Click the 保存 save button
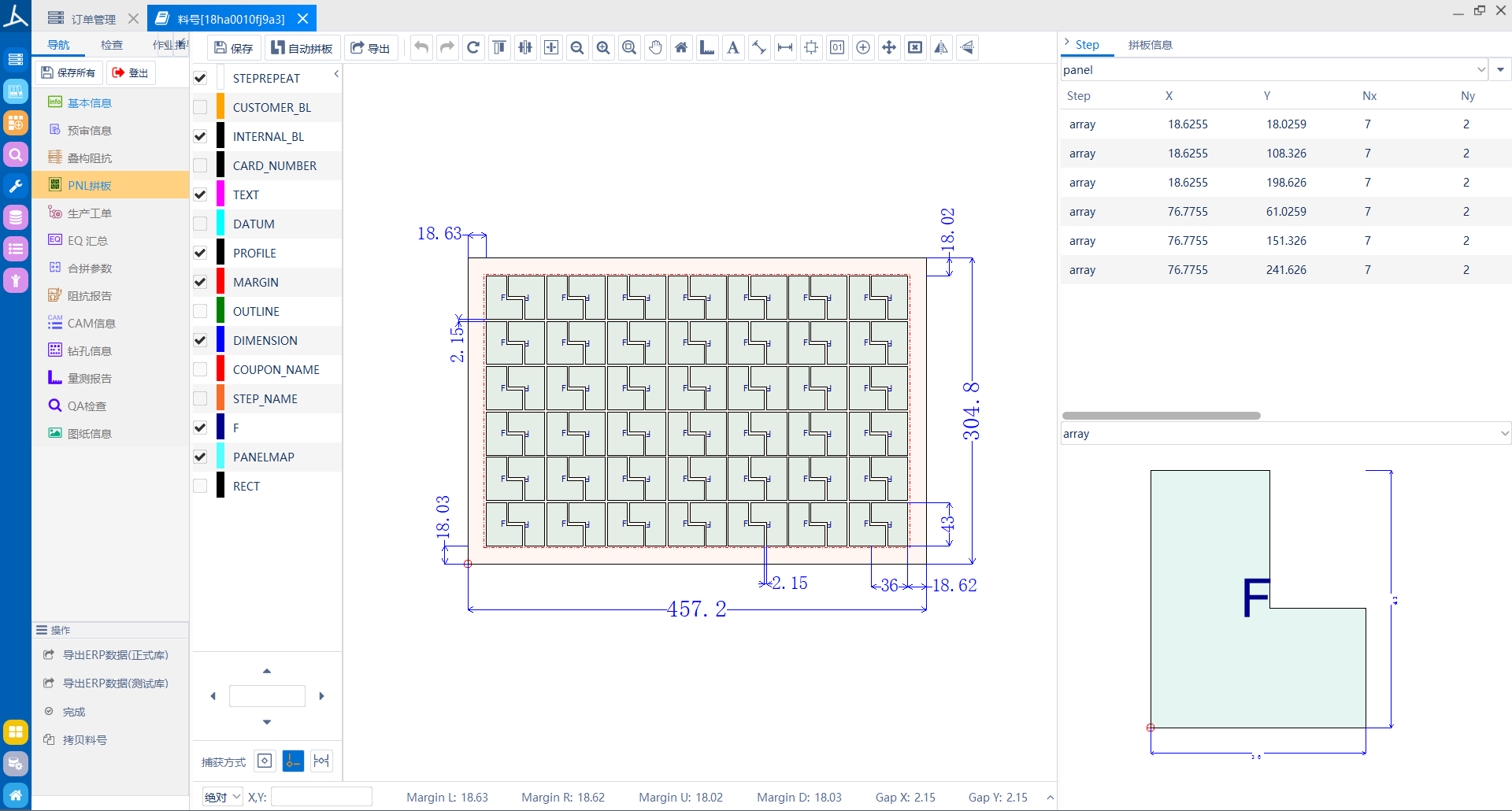The width and height of the screenshot is (1512, 811). click(234, 48)
